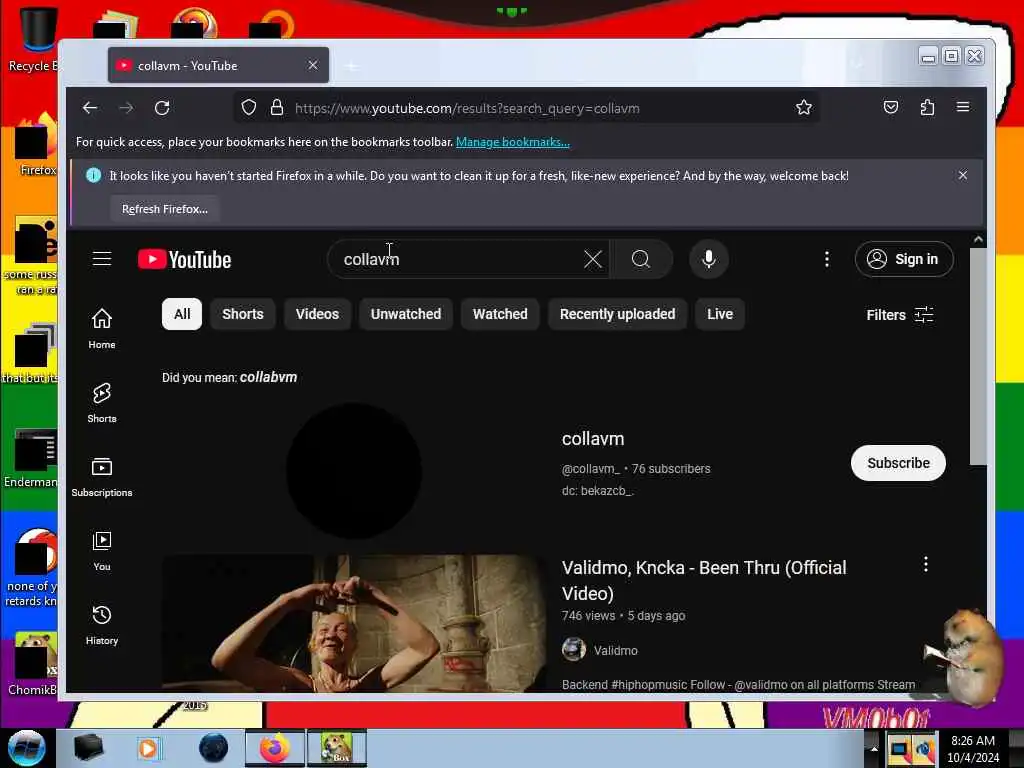This screenshot has height=768, width=1024.
Task: Show hidden tray icons arrow
Action: [x=874, y=748]
